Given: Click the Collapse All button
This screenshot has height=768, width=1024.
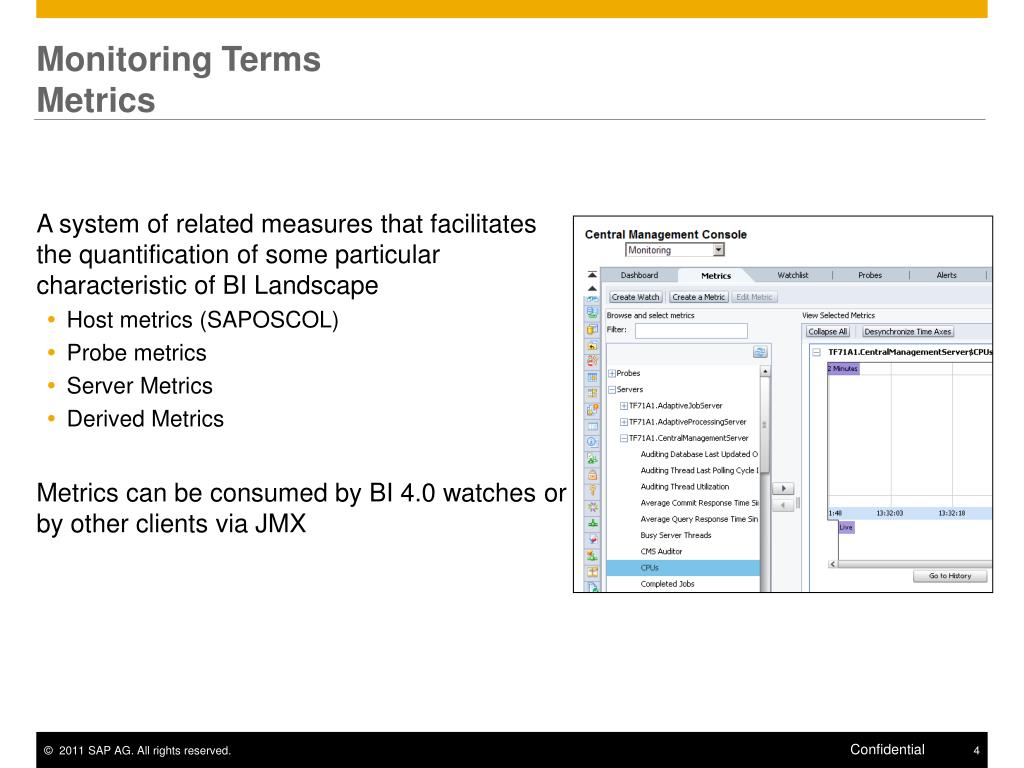Looking at the screenshot, I should (x=827, y=332).
